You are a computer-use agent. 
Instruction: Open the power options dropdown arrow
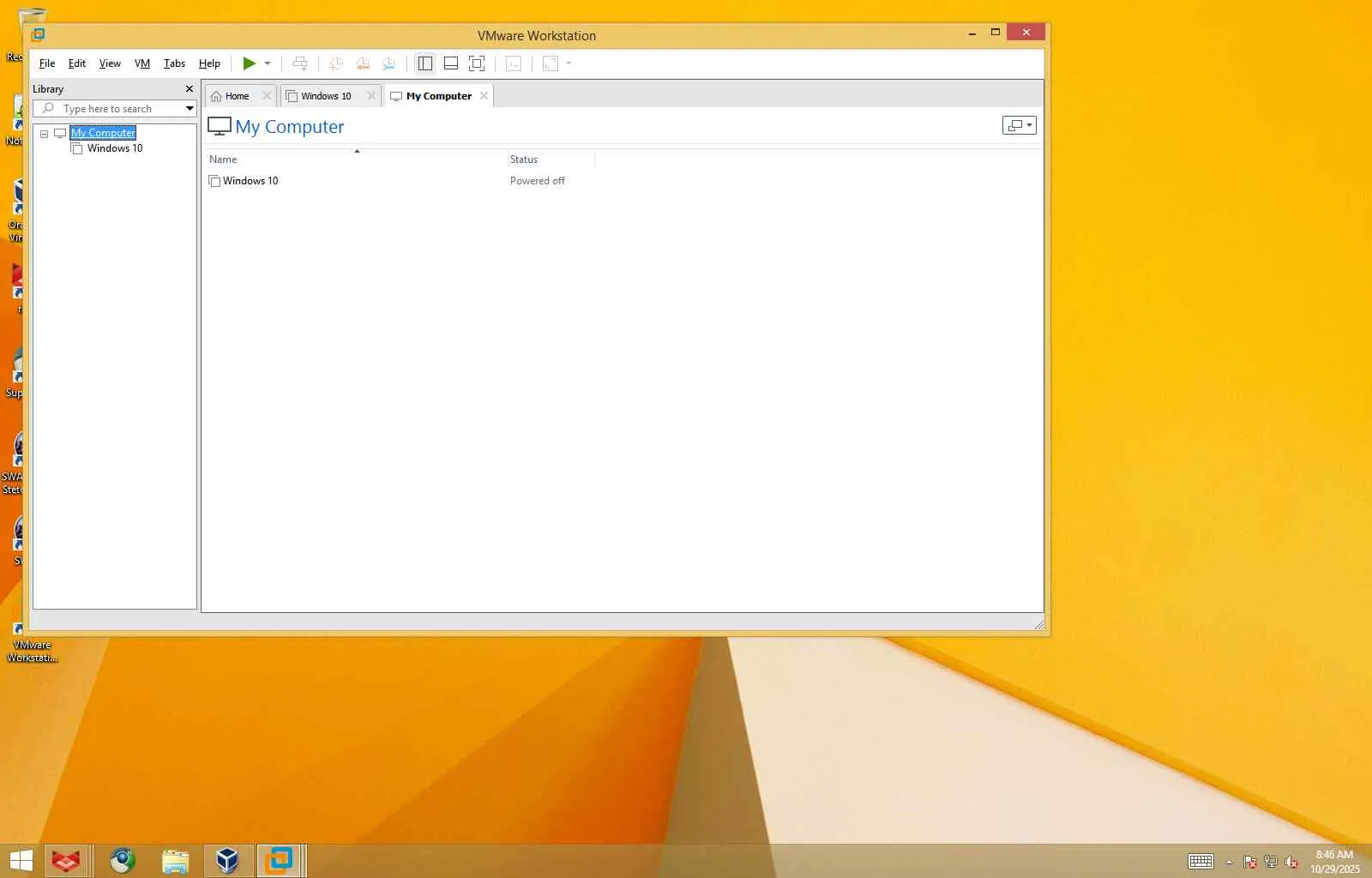268,63
